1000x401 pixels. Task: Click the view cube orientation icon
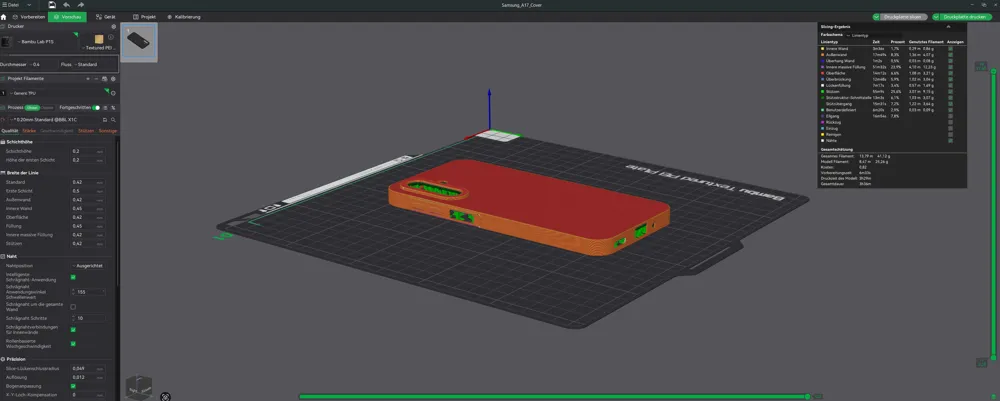tap(138, 386)
